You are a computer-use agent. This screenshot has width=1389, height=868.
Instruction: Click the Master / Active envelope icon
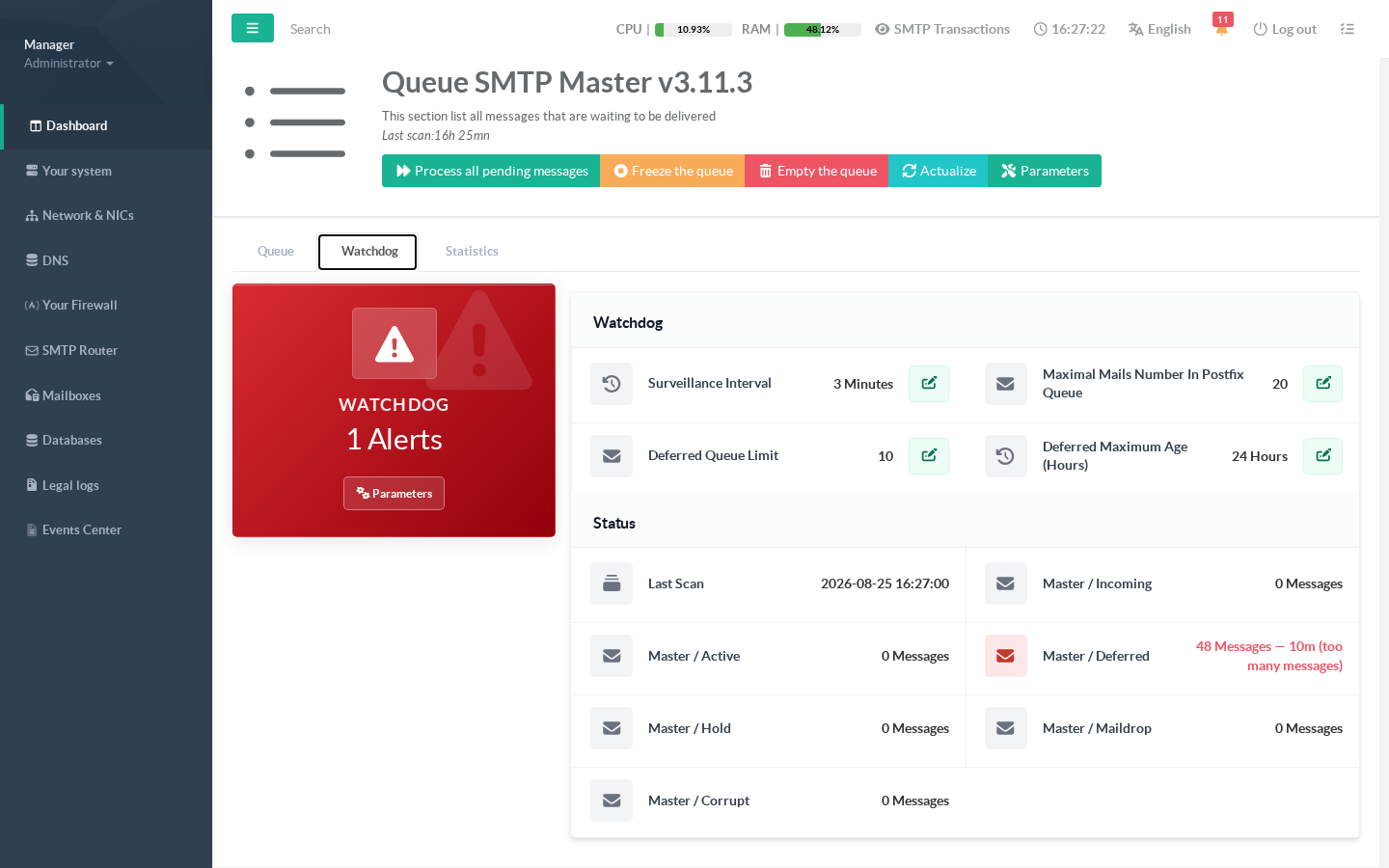click(612, 656)
